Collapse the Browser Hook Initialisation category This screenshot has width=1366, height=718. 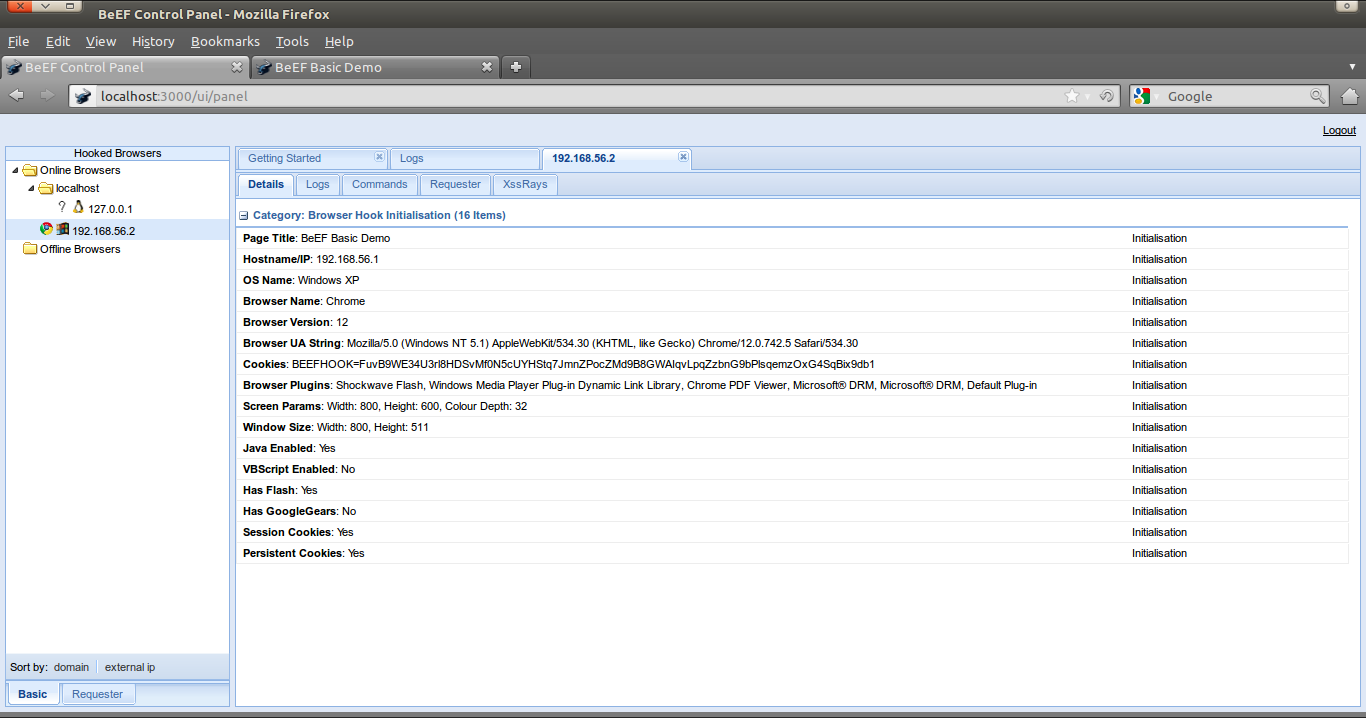(x=244, y=215)
